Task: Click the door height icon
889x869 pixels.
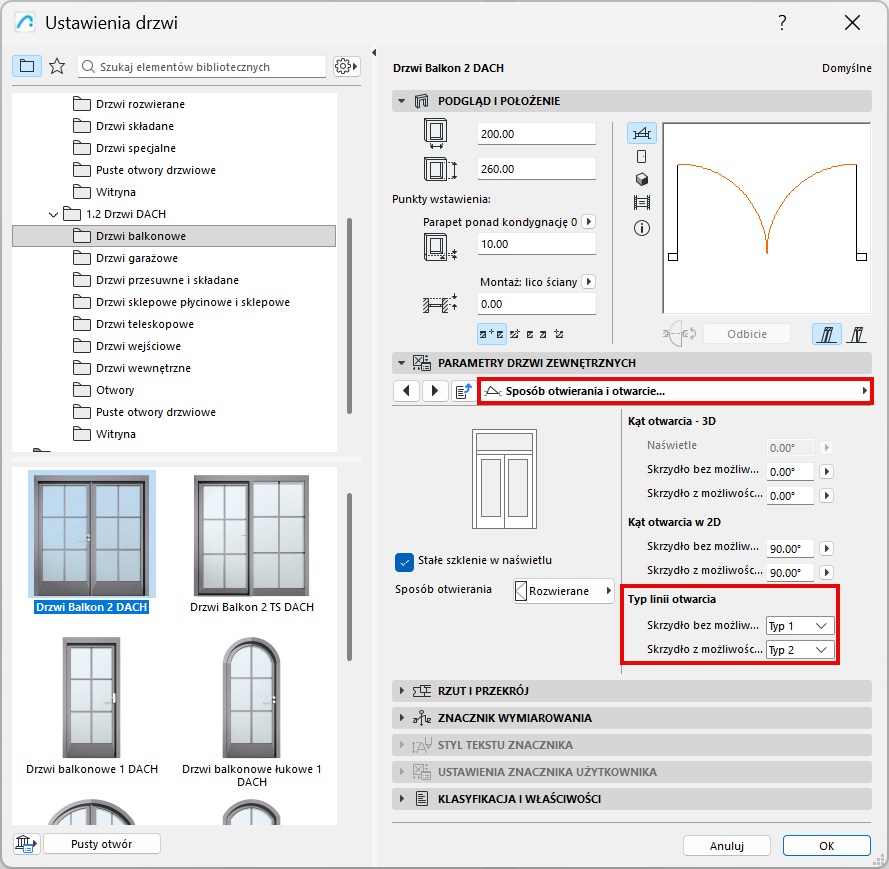Action: 440,169
